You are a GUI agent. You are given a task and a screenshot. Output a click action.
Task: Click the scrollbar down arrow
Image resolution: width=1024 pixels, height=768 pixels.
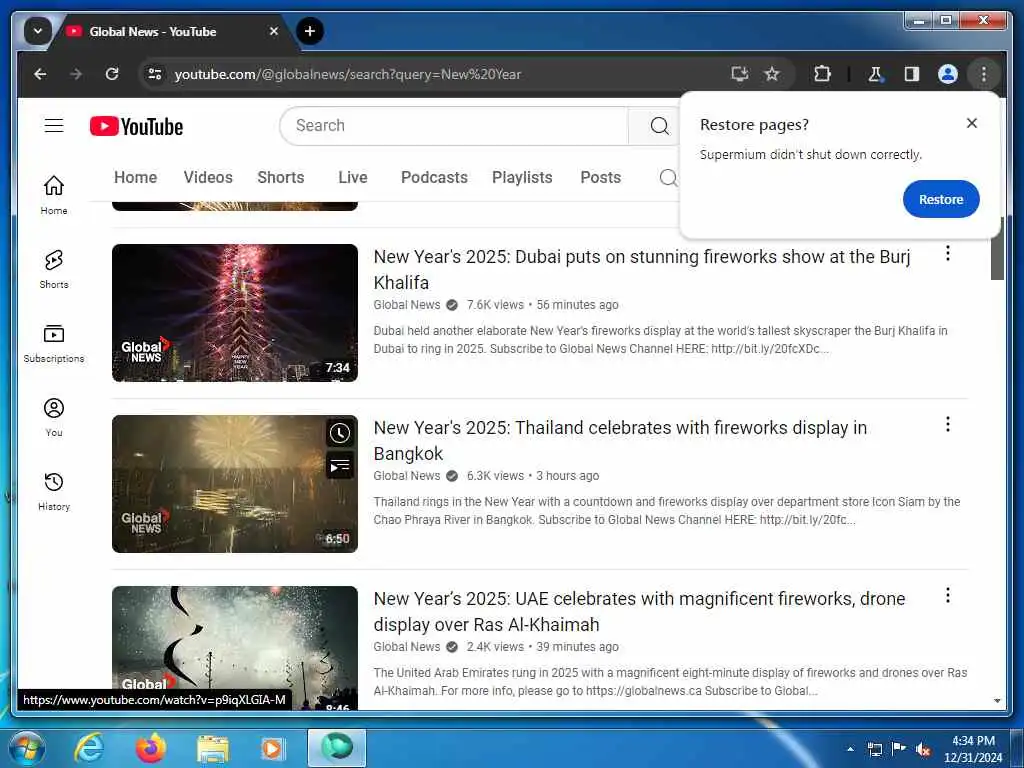(x=997, y=701)
